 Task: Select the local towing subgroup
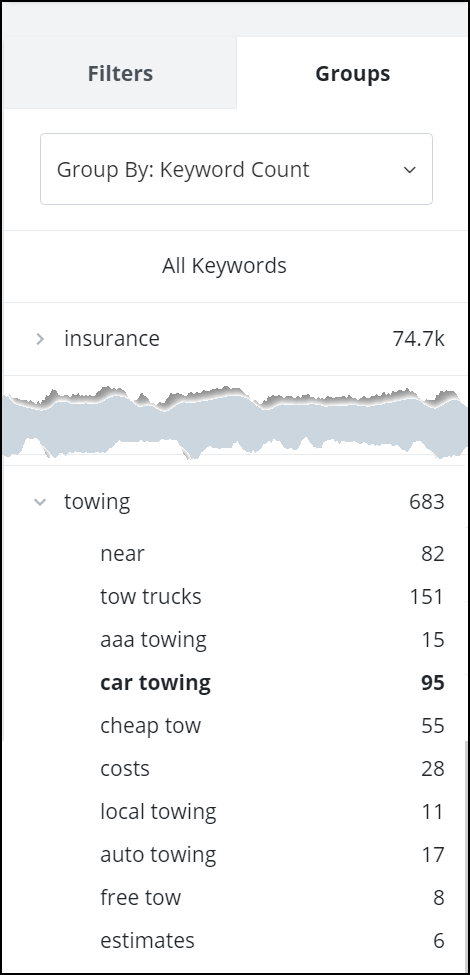click(272, 811)
